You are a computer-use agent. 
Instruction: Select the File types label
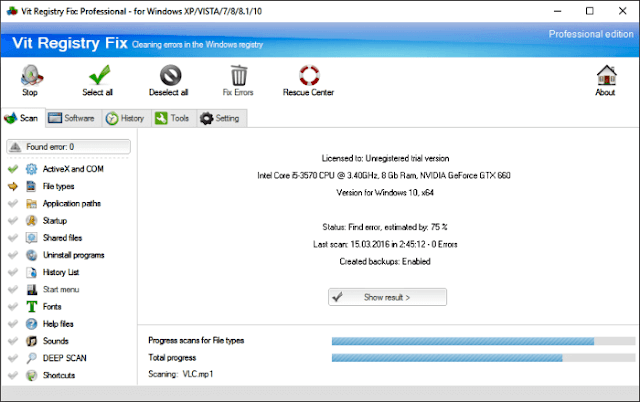click(58, 186)
